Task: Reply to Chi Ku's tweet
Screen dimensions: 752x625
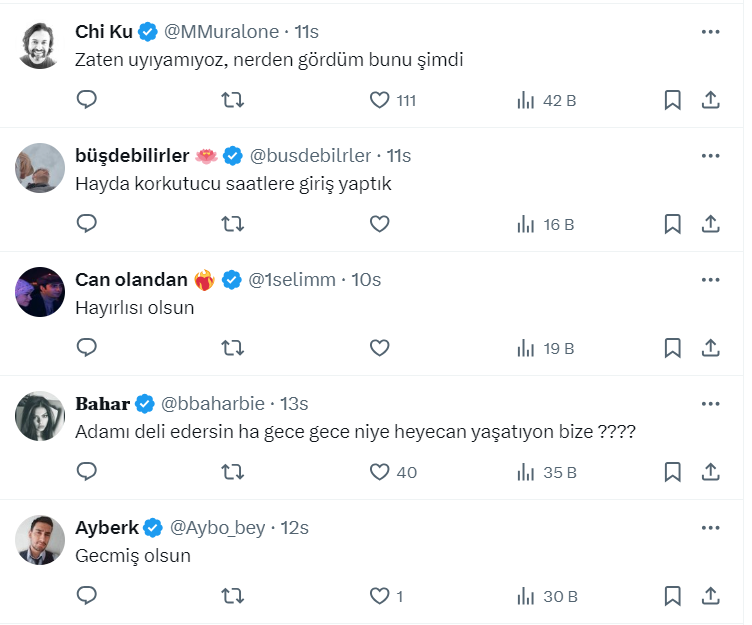Action: (87, 100)
